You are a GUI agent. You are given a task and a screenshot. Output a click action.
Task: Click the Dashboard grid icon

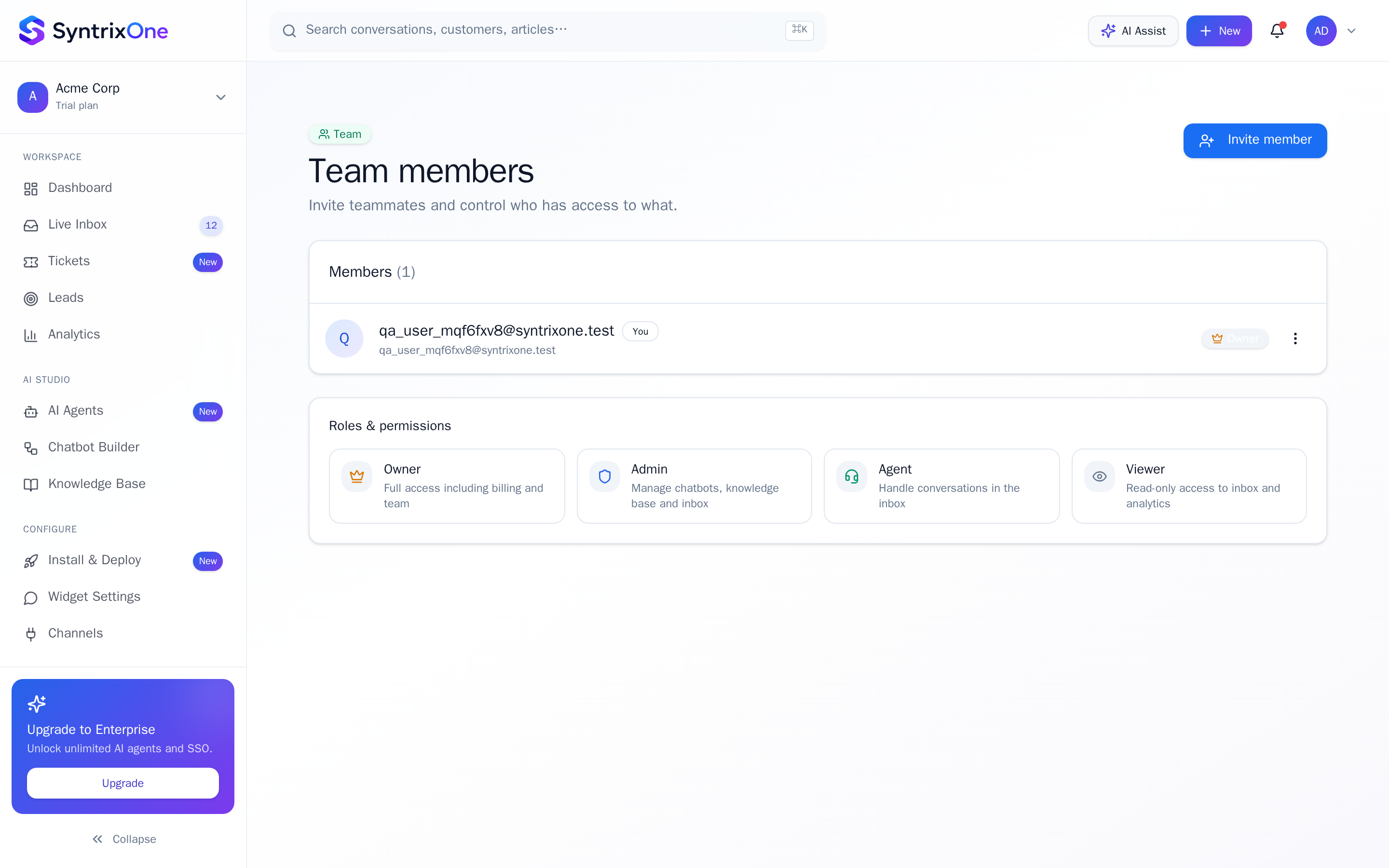coord(31,188)
